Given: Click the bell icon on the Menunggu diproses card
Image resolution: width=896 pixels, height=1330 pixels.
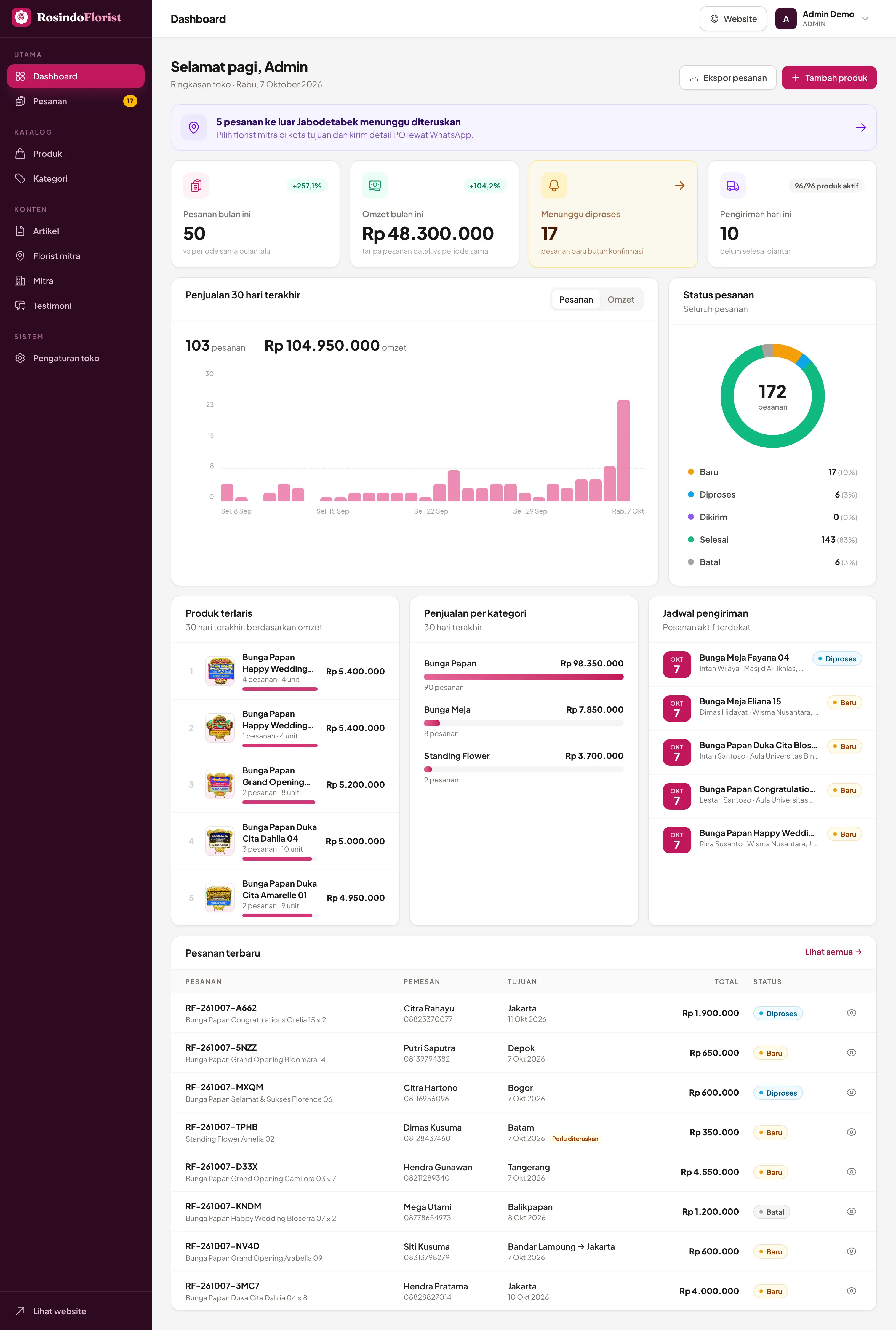Looking at the screenshot, I should click(554, 186).
